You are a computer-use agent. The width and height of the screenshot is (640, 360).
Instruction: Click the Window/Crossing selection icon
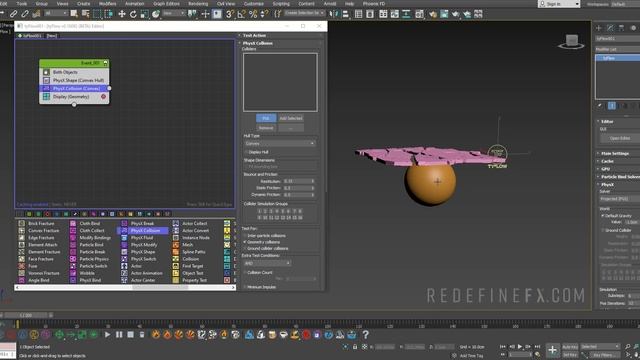point(109,14)
